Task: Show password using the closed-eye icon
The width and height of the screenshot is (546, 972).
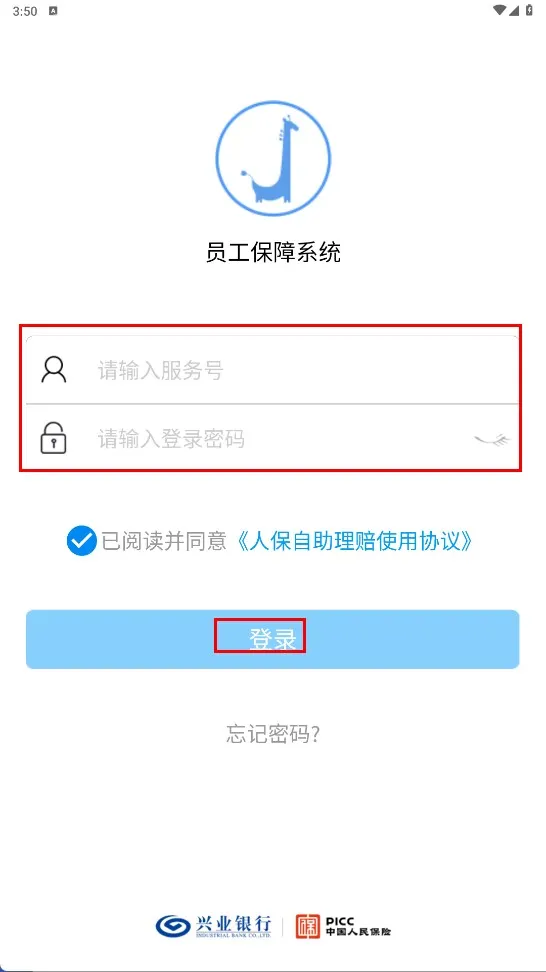Action: 493,440
